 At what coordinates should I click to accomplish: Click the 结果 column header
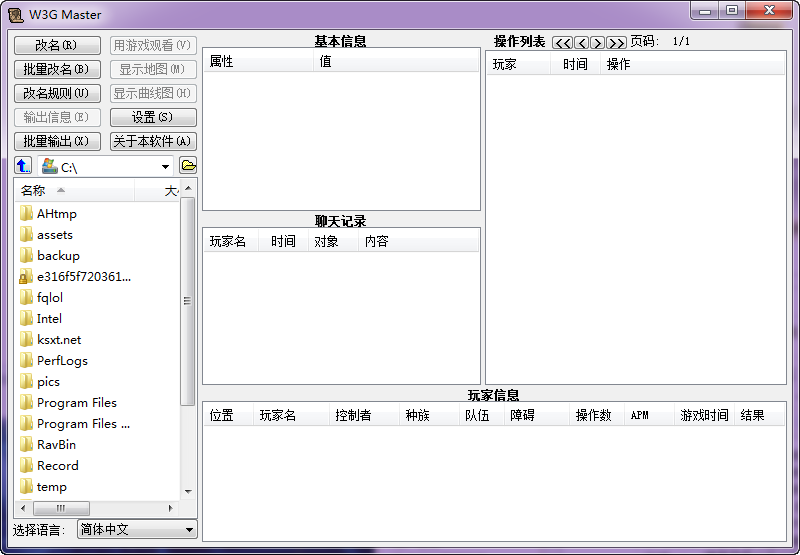point(759,415)
